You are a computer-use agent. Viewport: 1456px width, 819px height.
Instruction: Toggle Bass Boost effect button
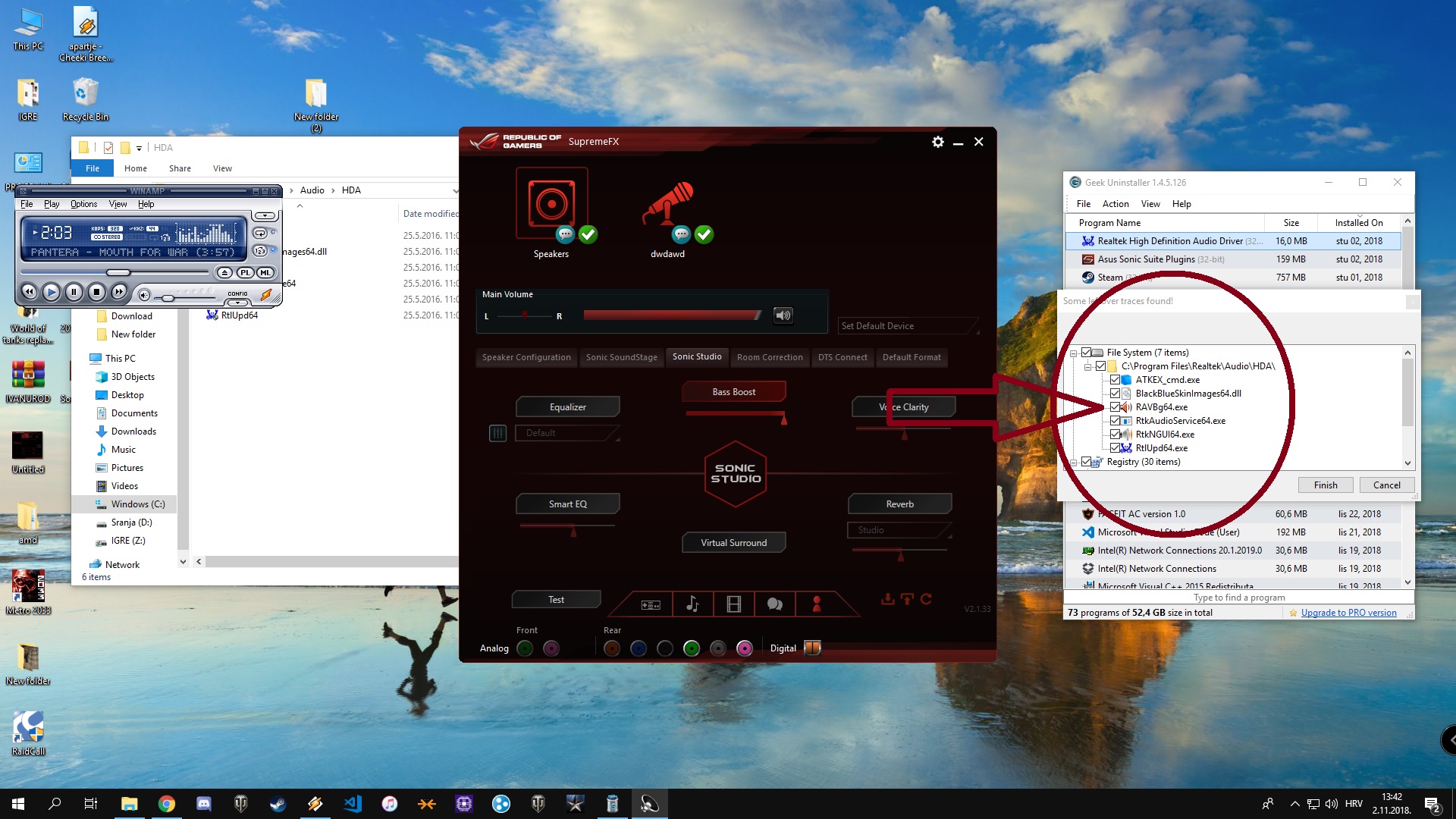[x=734, y=392]
